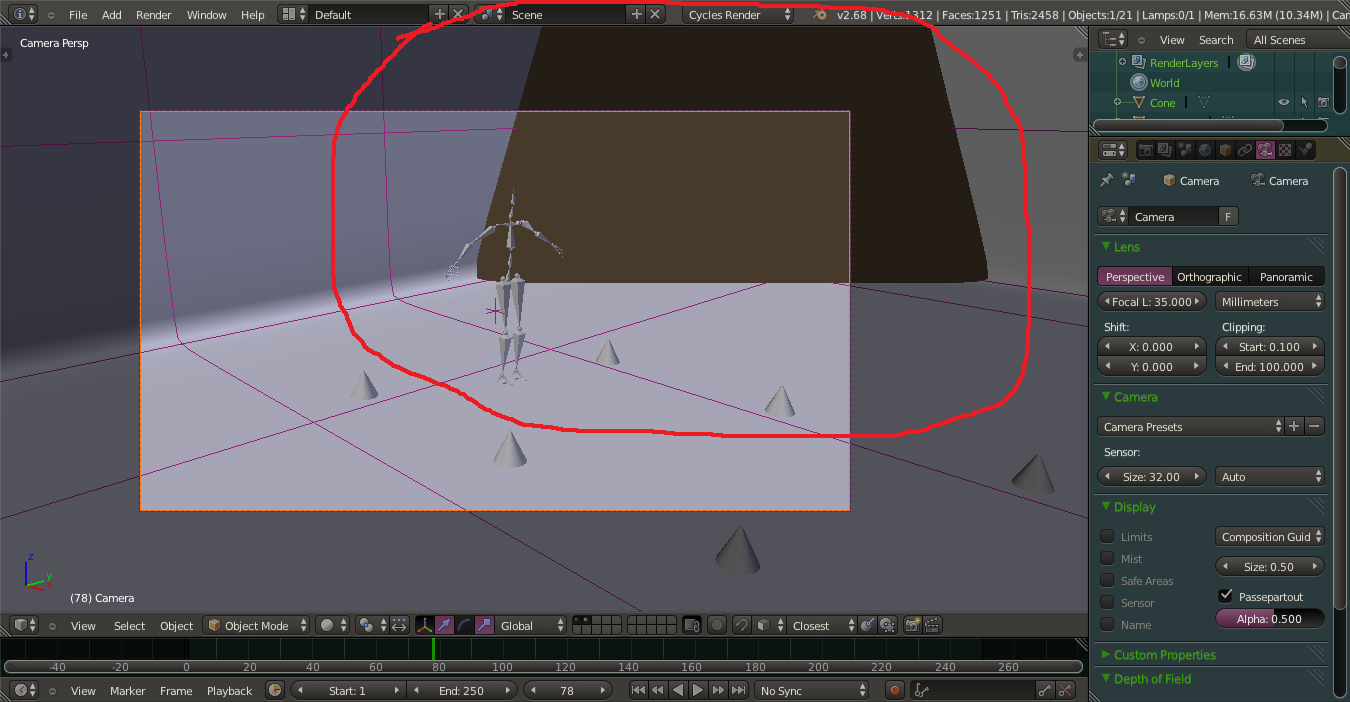Jump to the next keyframe
Screen dimensions: 1350x702
coord(718,690)
